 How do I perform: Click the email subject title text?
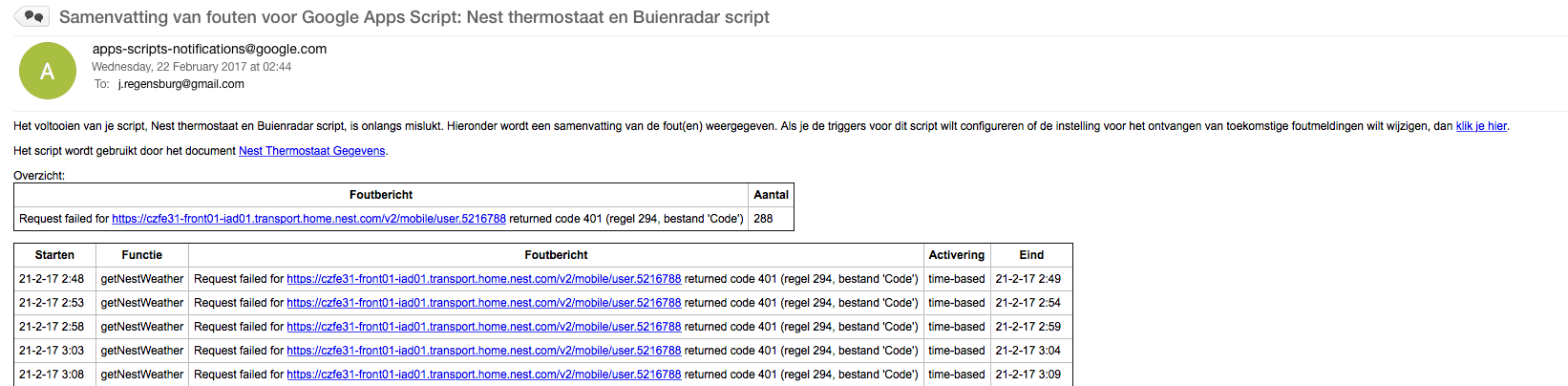click(413, 17)
